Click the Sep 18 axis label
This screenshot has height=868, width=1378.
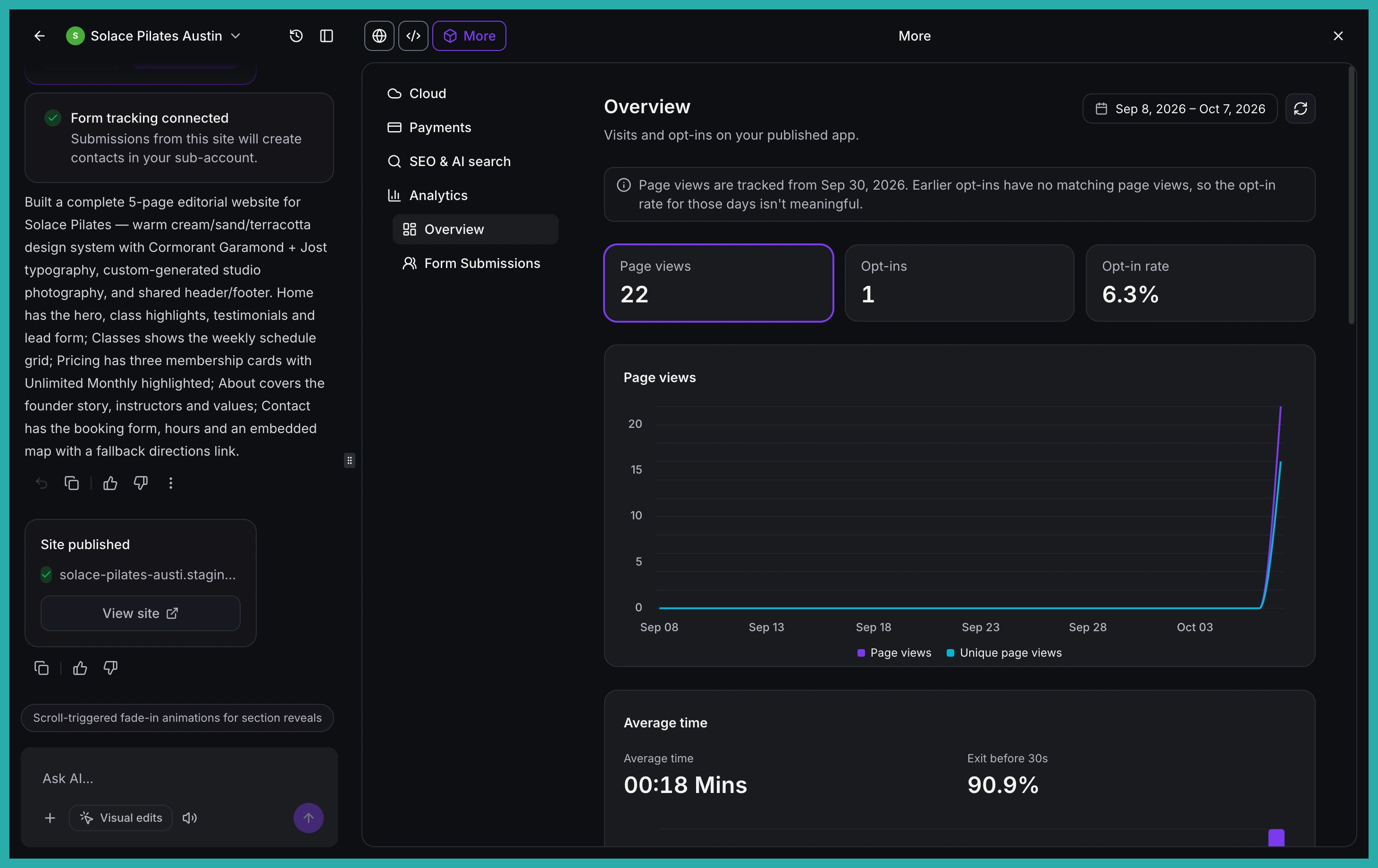(x=873, y=627)
